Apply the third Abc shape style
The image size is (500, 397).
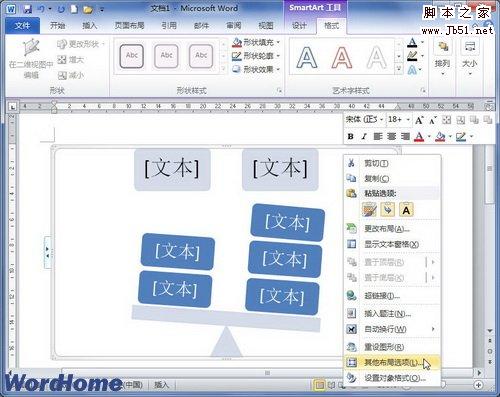(x=201, y=56)
